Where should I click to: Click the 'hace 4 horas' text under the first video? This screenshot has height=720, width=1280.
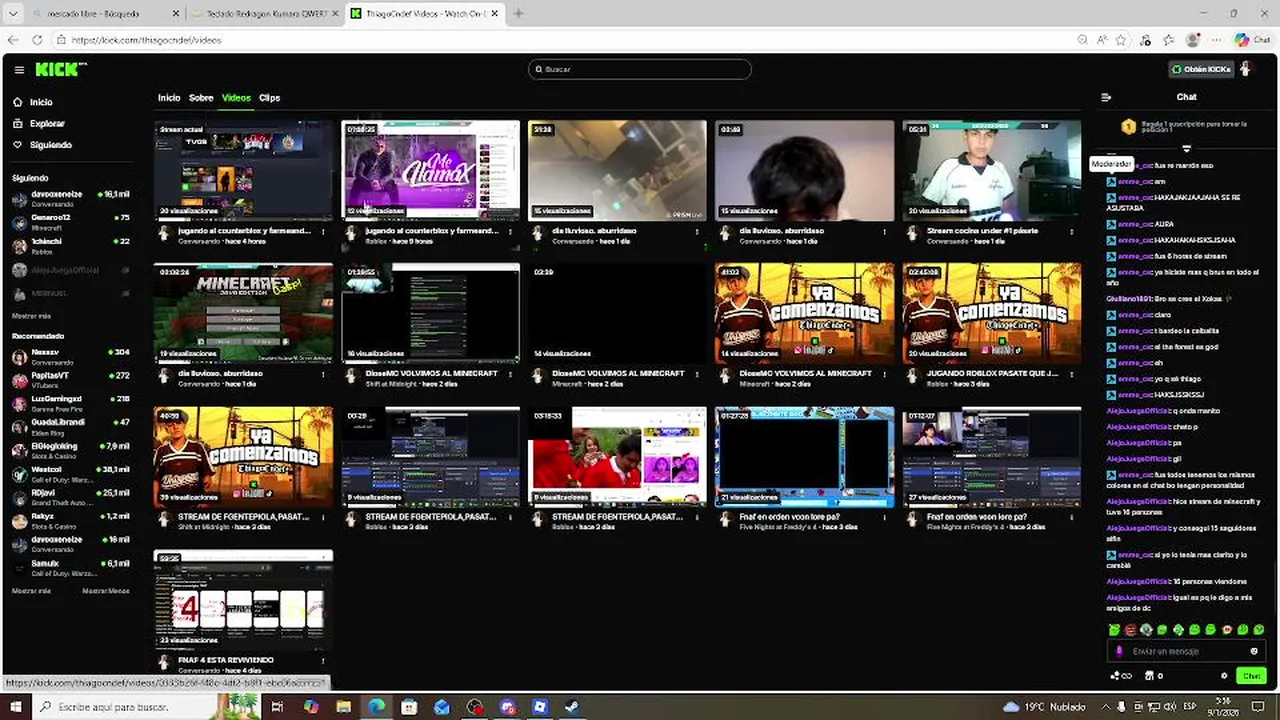click(x=244, y=241)
